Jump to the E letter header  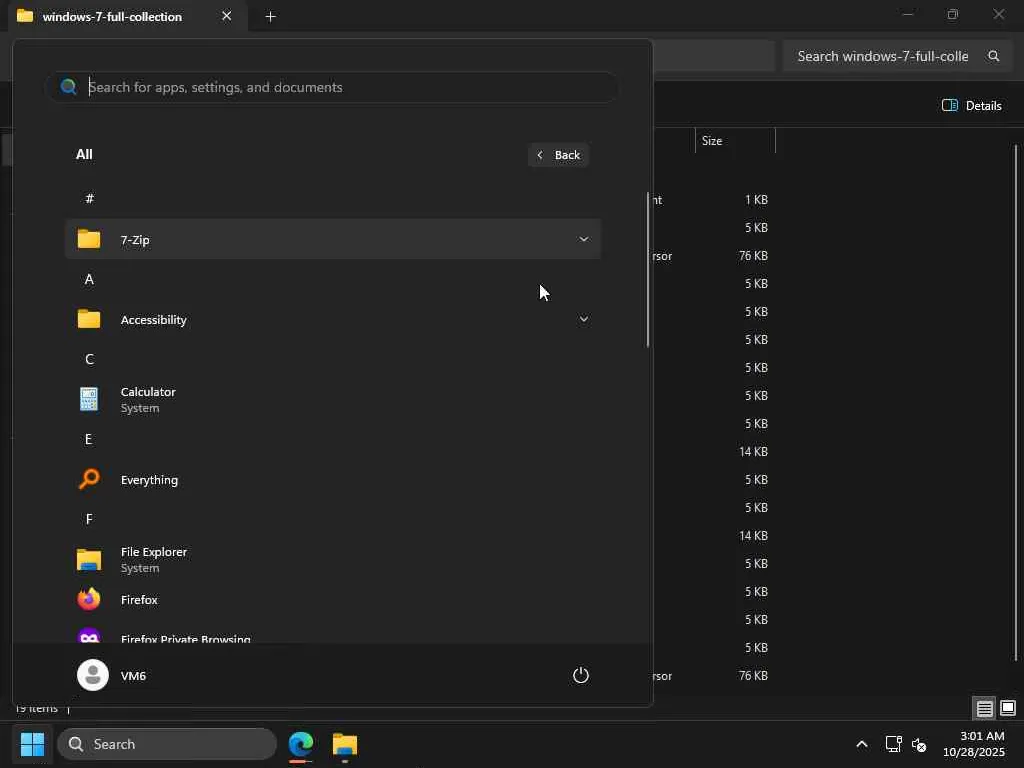coord(88,440)
